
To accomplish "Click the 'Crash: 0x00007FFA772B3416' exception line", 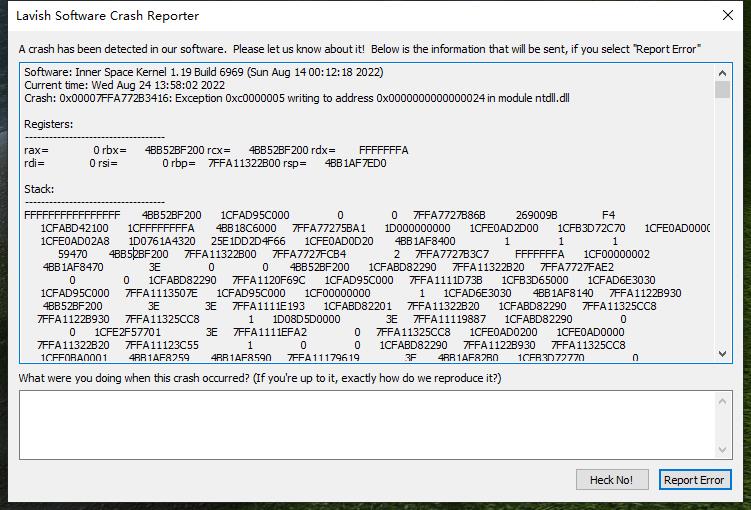I will pyautogui.click(x=296, y=98).
